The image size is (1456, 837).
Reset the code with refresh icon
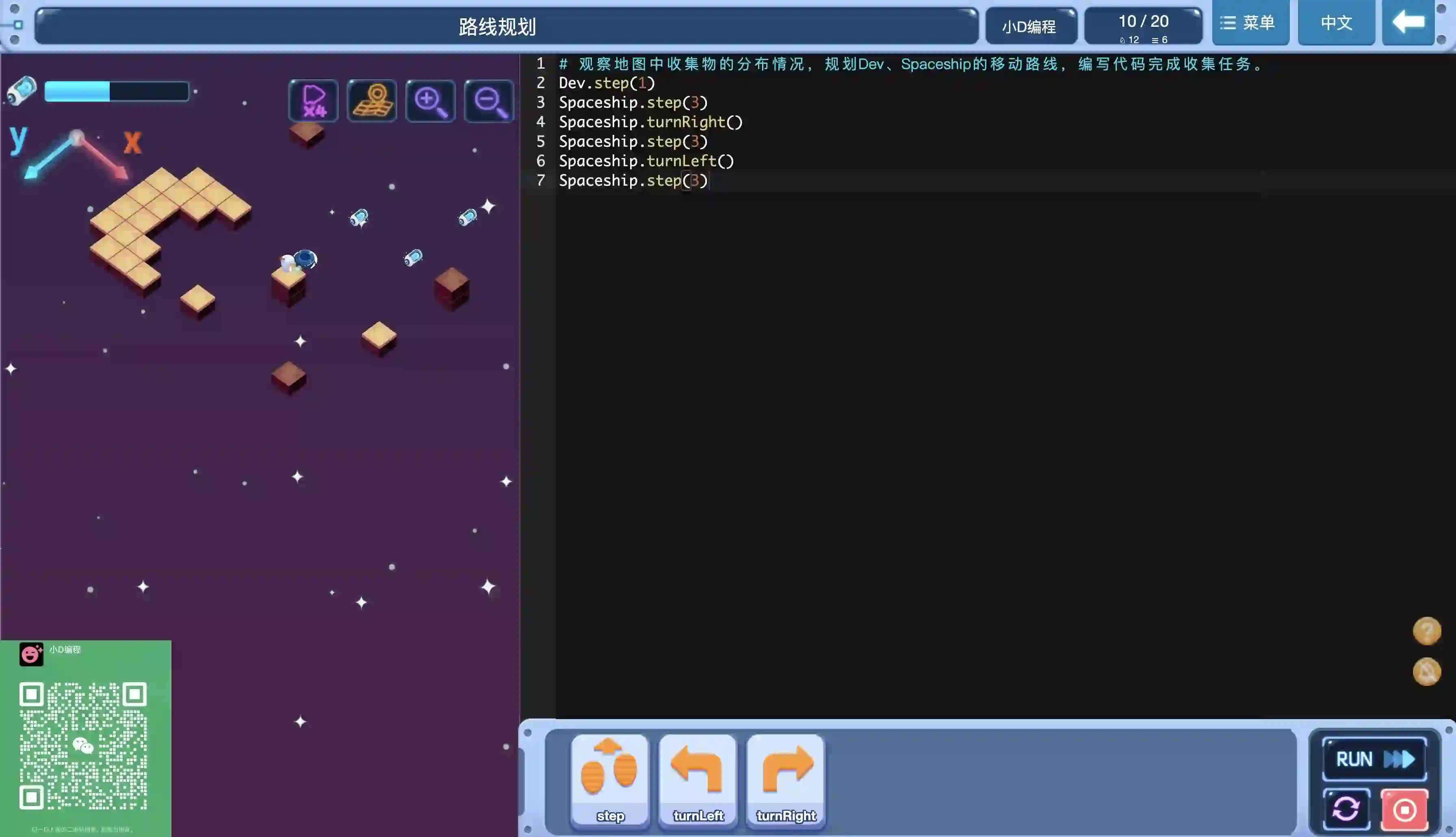(1345, 809)
